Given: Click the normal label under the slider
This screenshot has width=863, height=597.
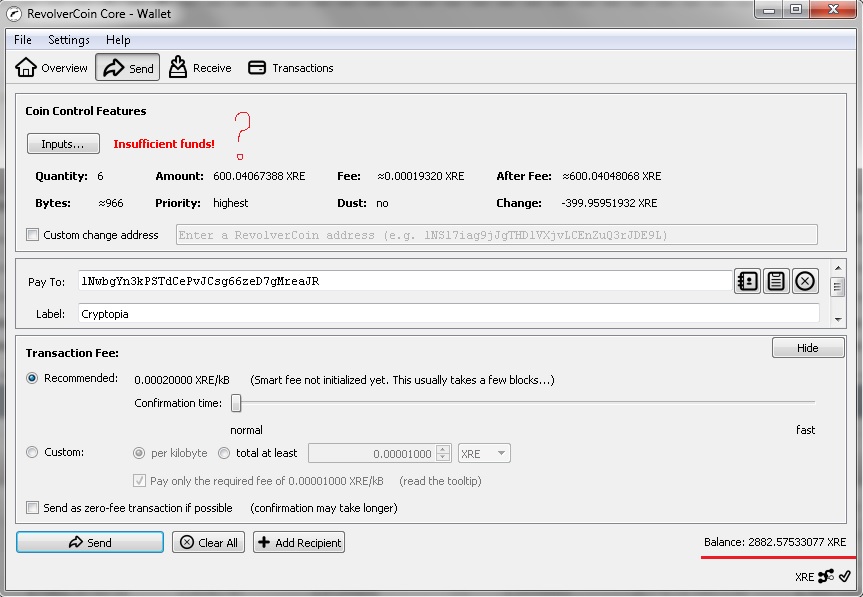Looking at the screenshot, I should coord(246,430).
